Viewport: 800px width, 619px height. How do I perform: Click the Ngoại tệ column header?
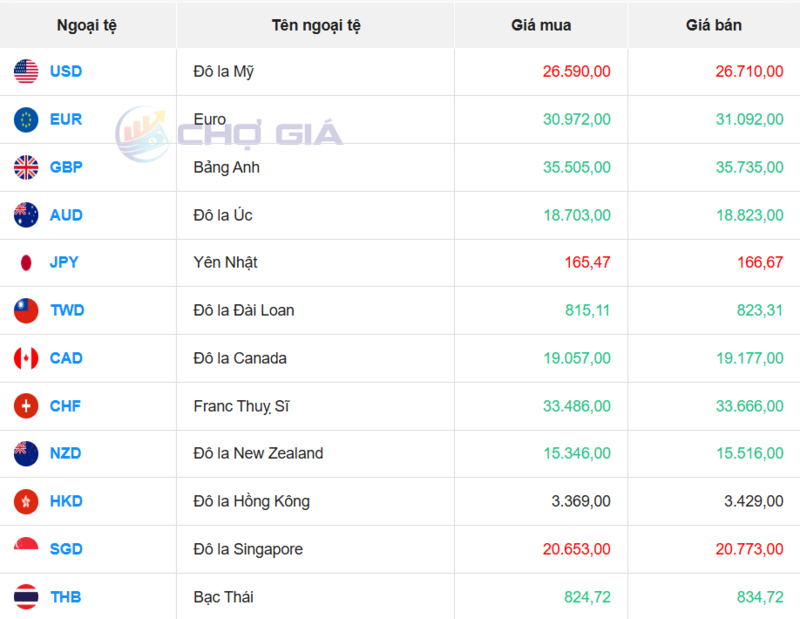[88, 25]
